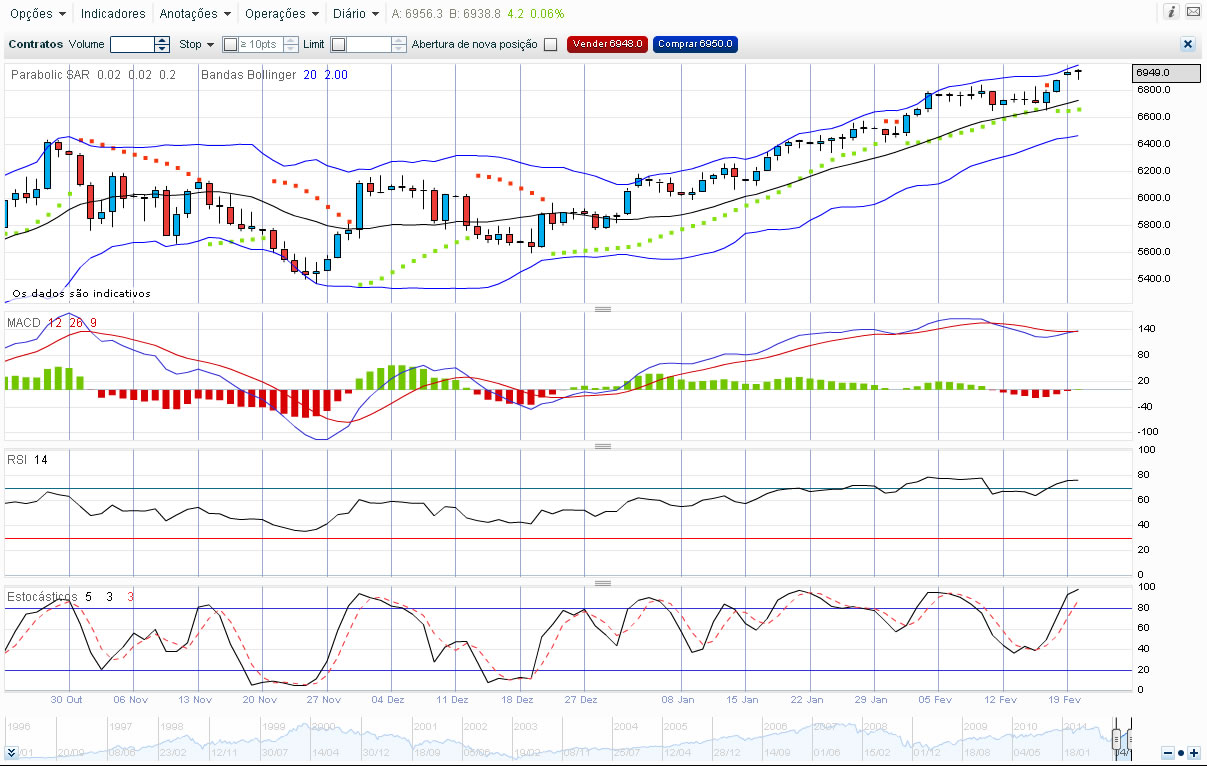Click the 27 Nov date label

coord(324,701)
